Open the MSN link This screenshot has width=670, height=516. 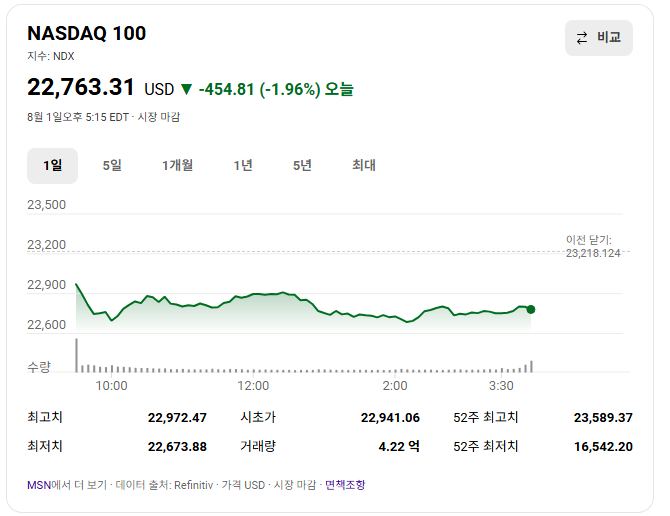tap(39, 485)
